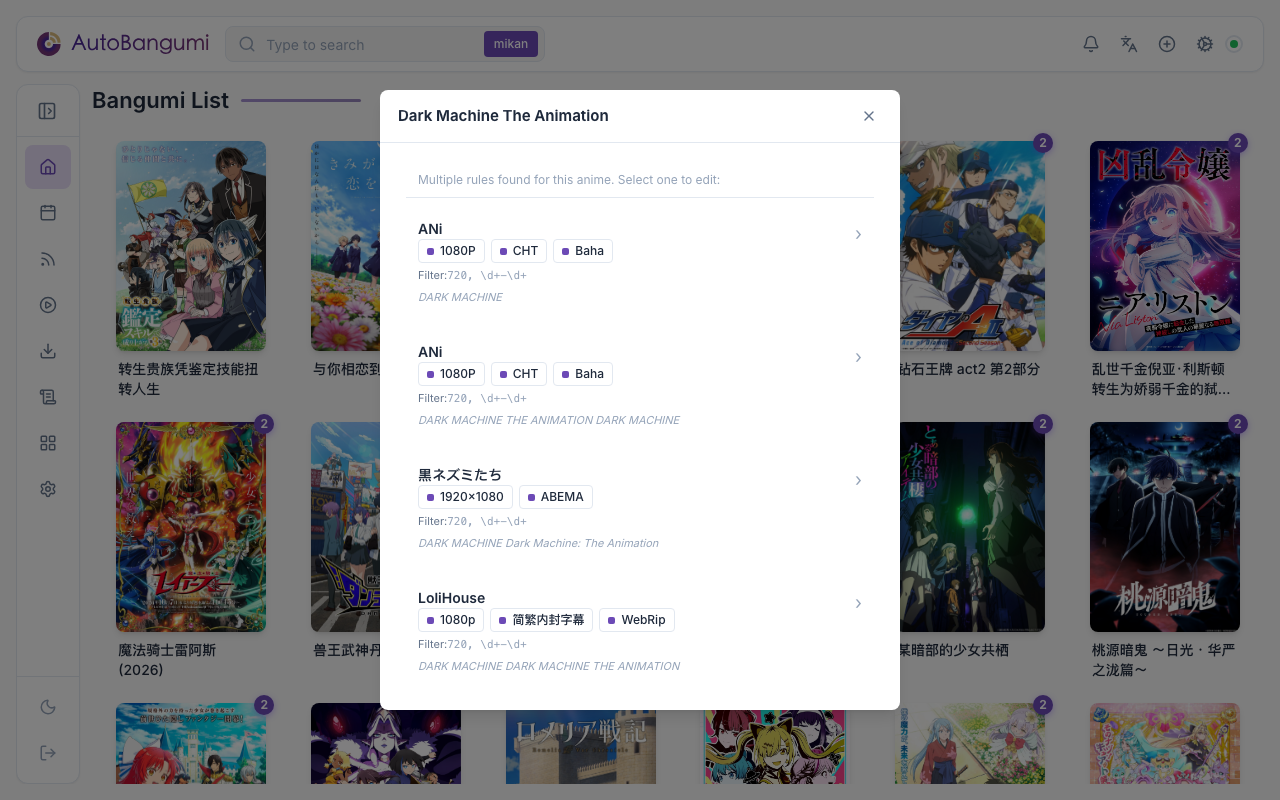Open the Calendar sidebar icon
The width and height of the screenshot is (1280, 800).
(48, 213)
